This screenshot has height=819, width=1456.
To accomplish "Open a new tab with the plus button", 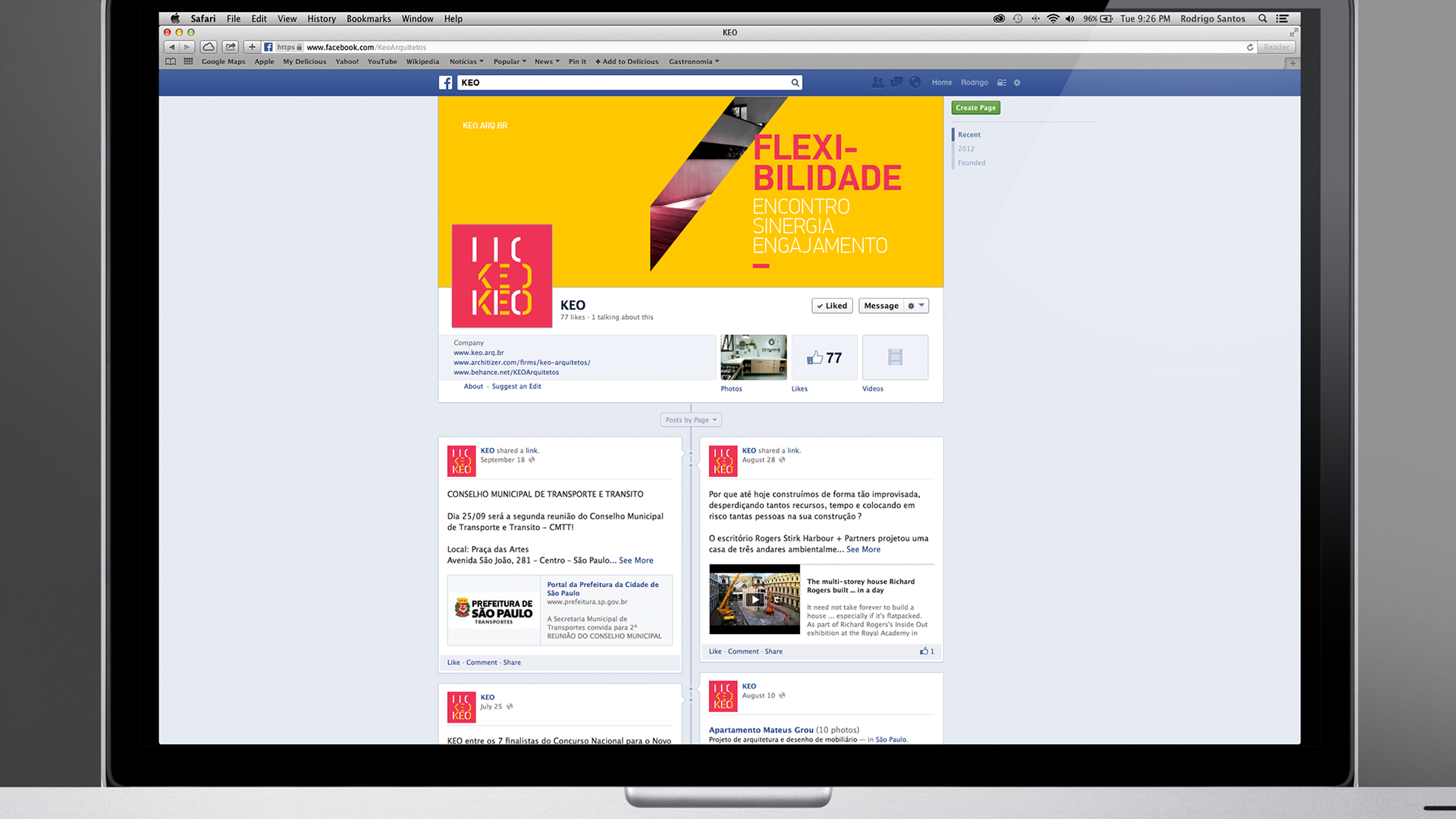I will pyautogui.click(x=1294, y=63).
